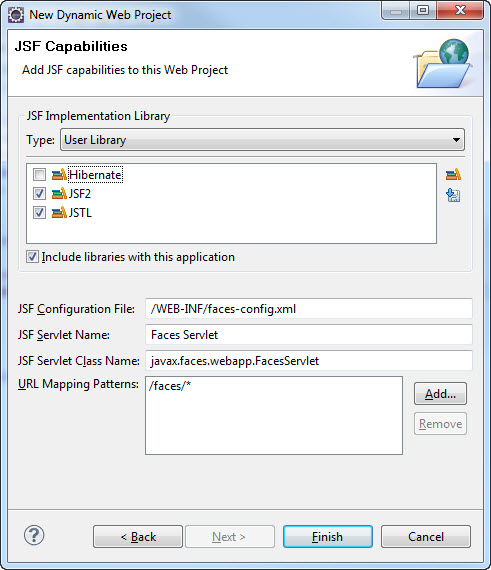The height and width of the screenshot is (570, 491).
Task: Click the Eclipse icon in title bar
Action: point(16,15)
